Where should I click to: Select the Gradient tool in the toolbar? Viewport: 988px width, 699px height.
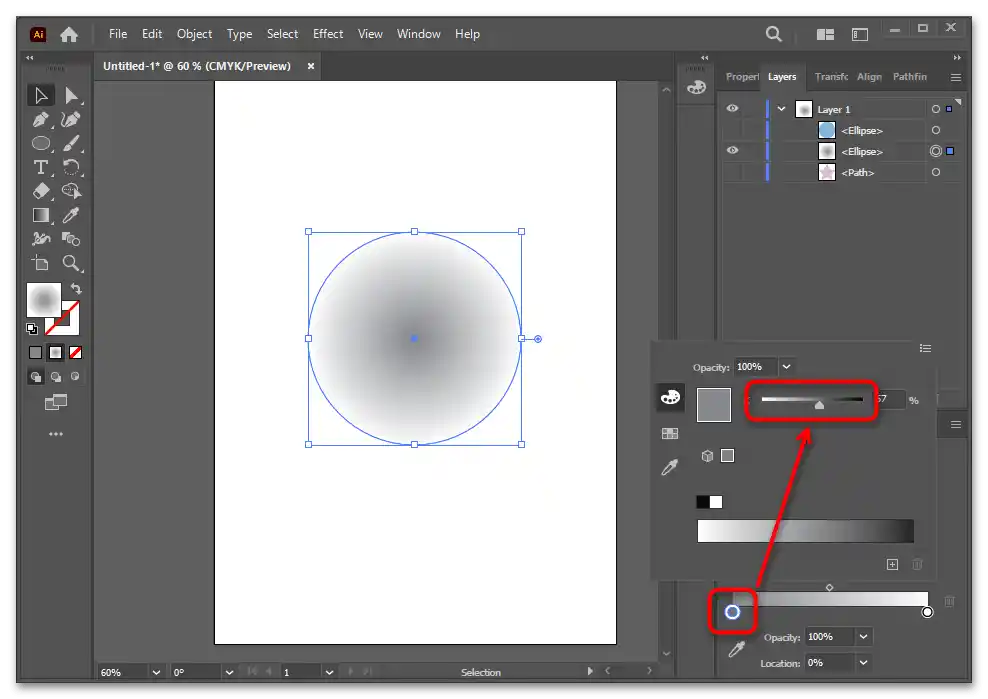coord(41,215)
